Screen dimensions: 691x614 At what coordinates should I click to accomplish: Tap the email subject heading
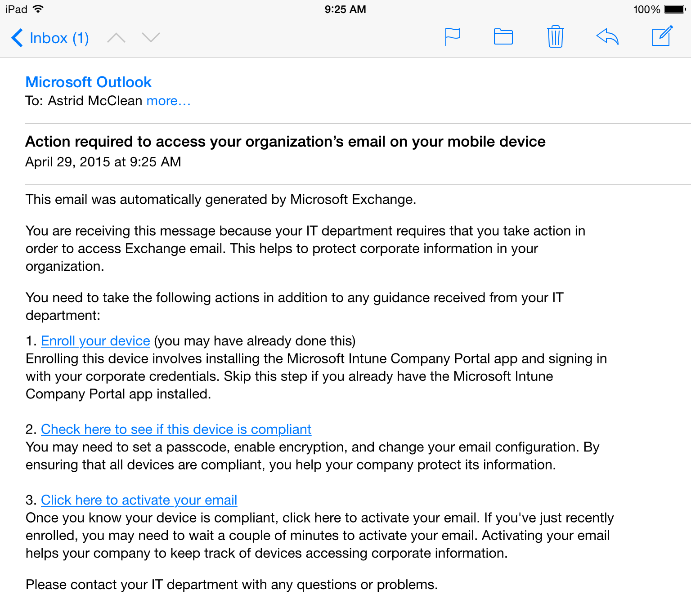(285, 142)
